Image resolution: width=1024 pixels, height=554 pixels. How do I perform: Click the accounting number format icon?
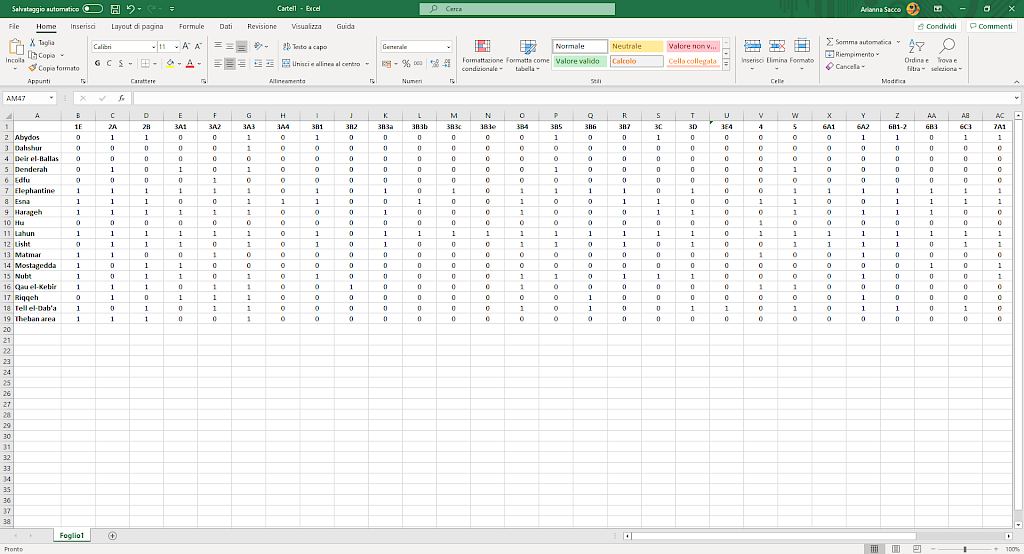tap(387, 63)
